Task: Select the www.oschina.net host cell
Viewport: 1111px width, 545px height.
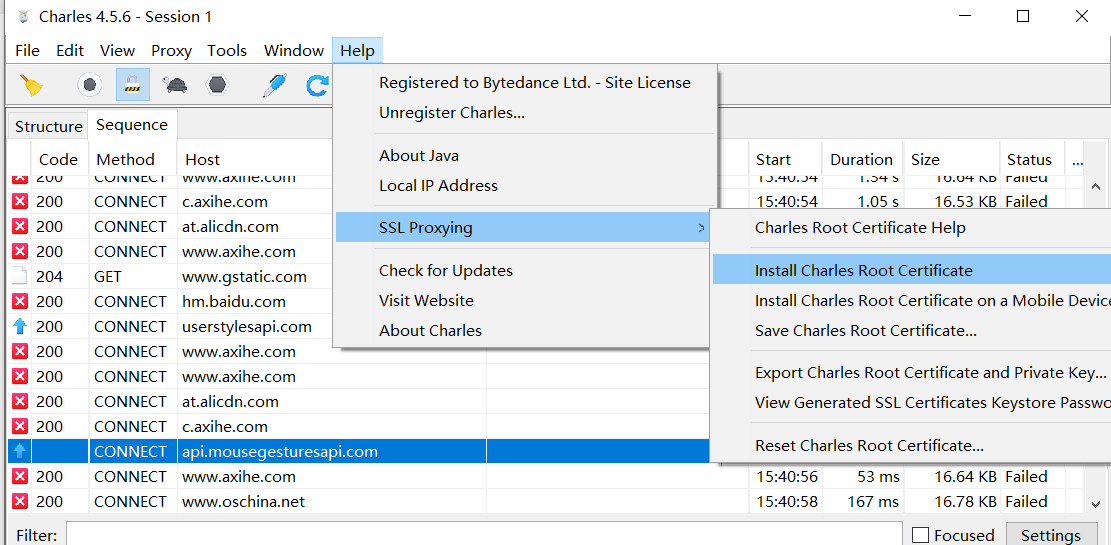Action: [243, 502]
